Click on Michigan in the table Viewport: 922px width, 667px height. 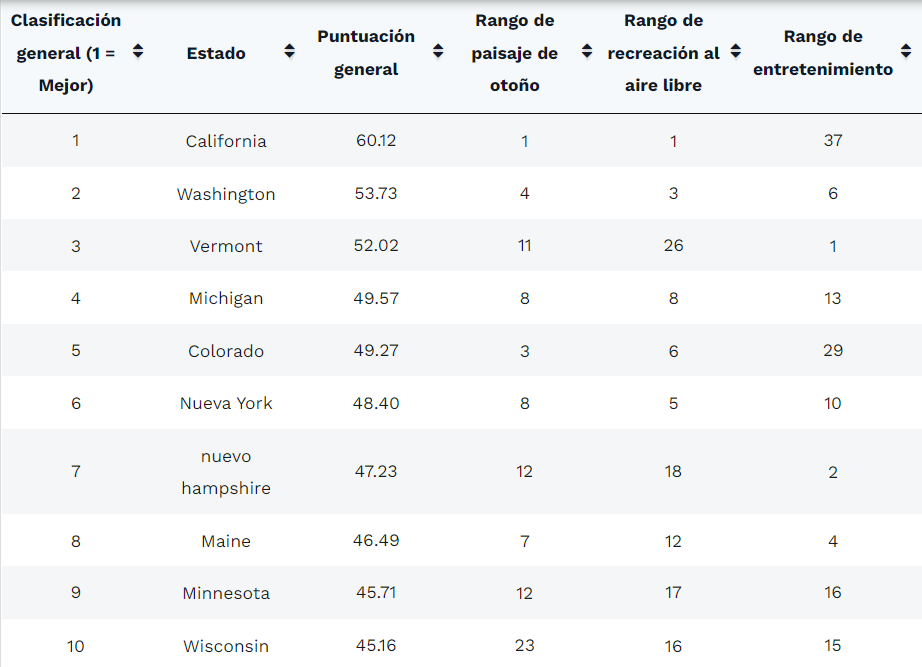(226, 298)
